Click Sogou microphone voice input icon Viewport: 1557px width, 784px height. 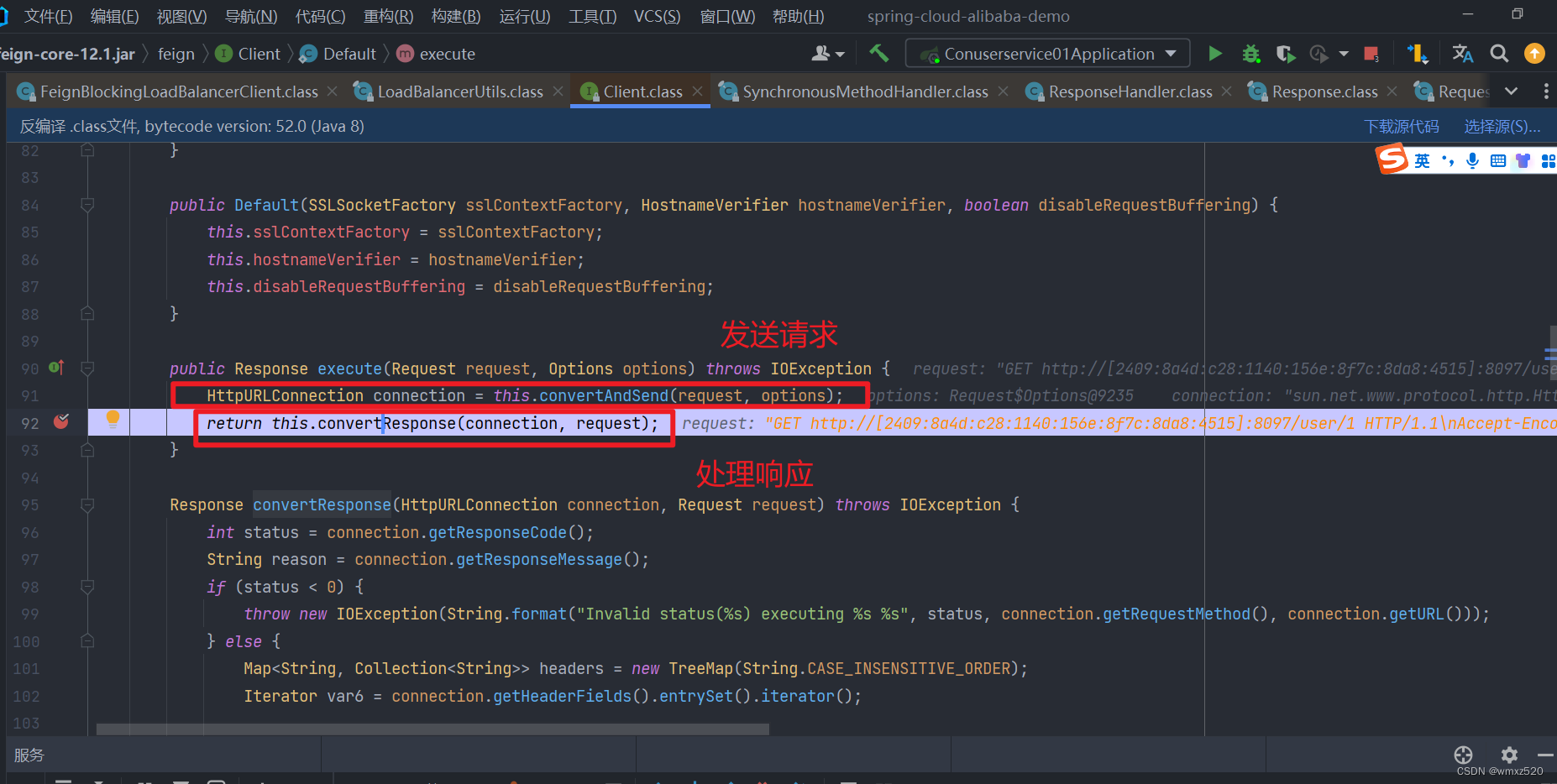coord(1472,160)
